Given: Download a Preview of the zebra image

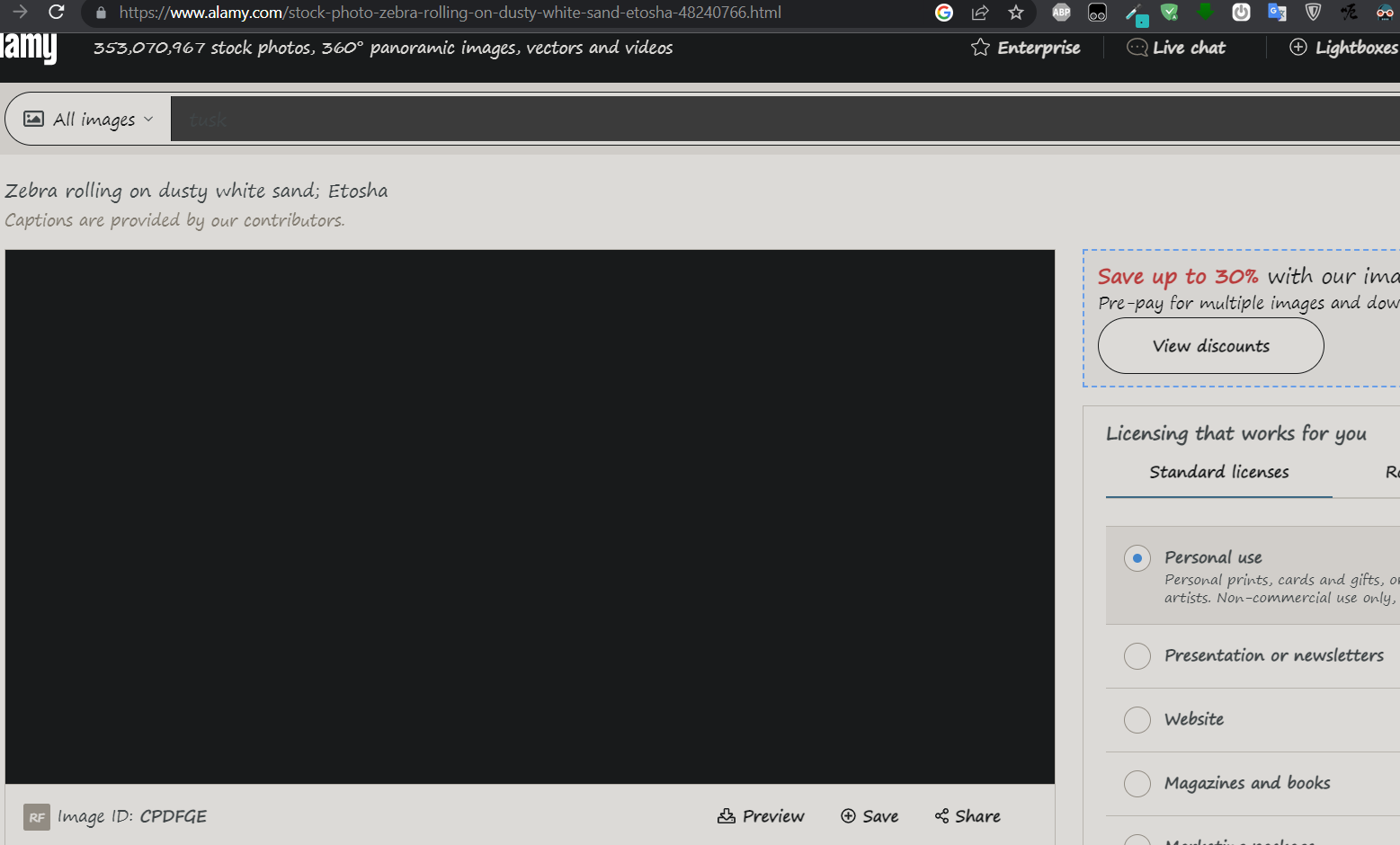Looking at the screenshot, I should [x=761, y=815].
